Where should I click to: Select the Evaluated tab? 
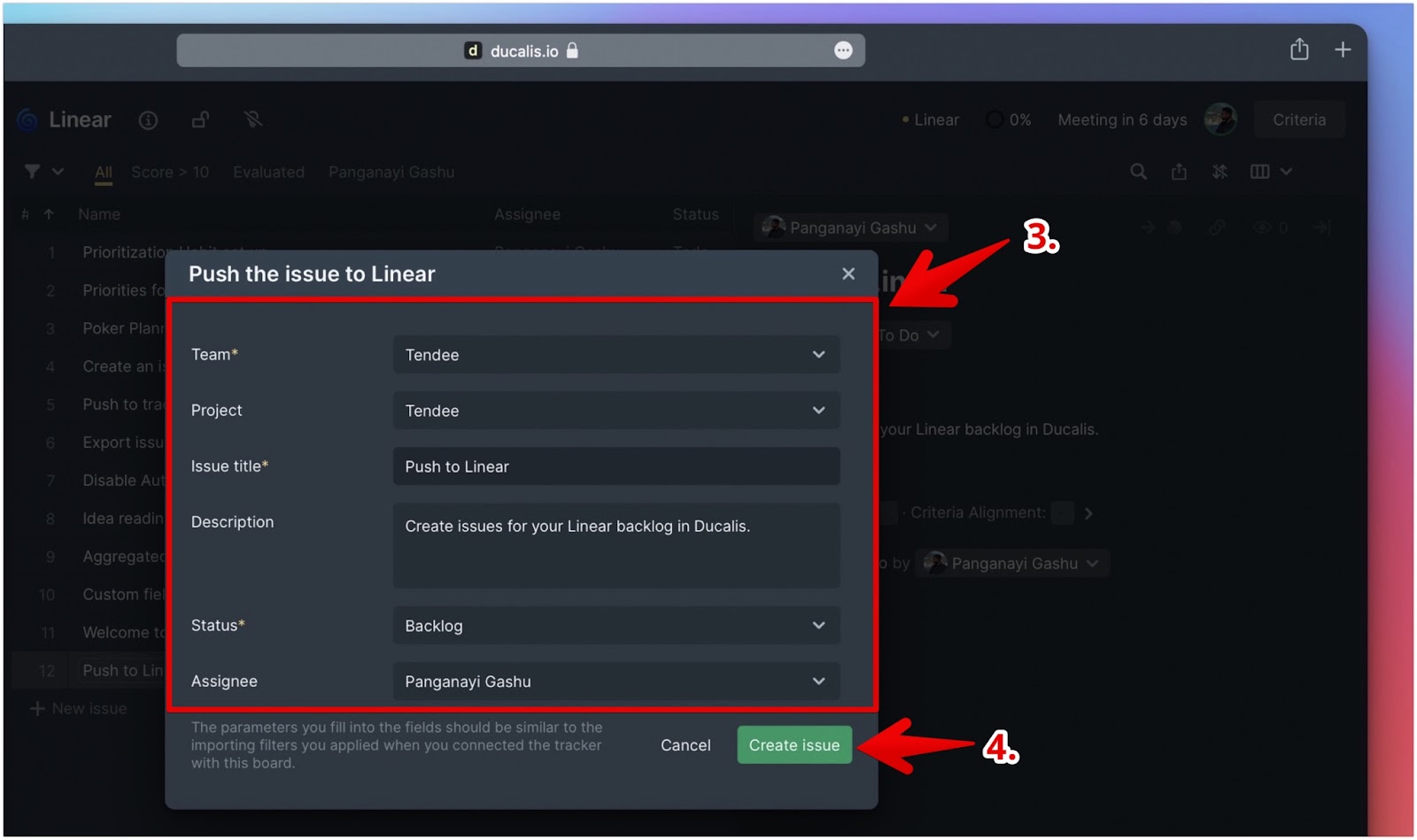[x=268, y=173]
